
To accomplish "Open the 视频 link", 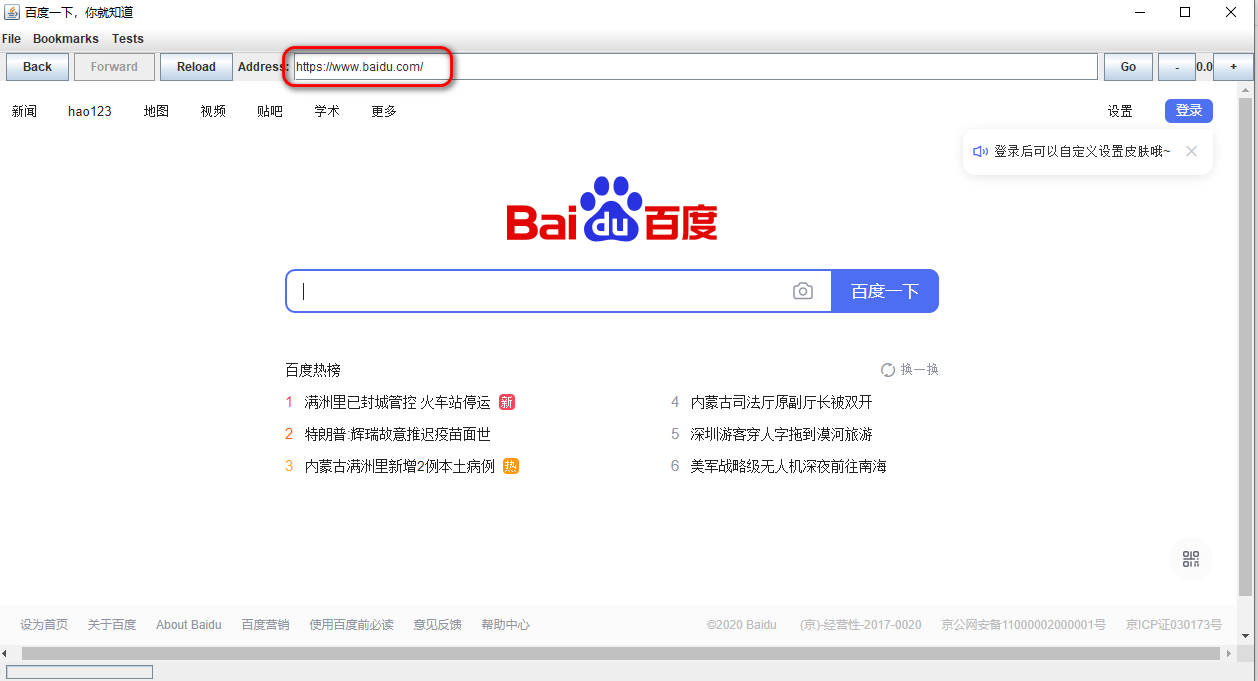I will point(213,111).
